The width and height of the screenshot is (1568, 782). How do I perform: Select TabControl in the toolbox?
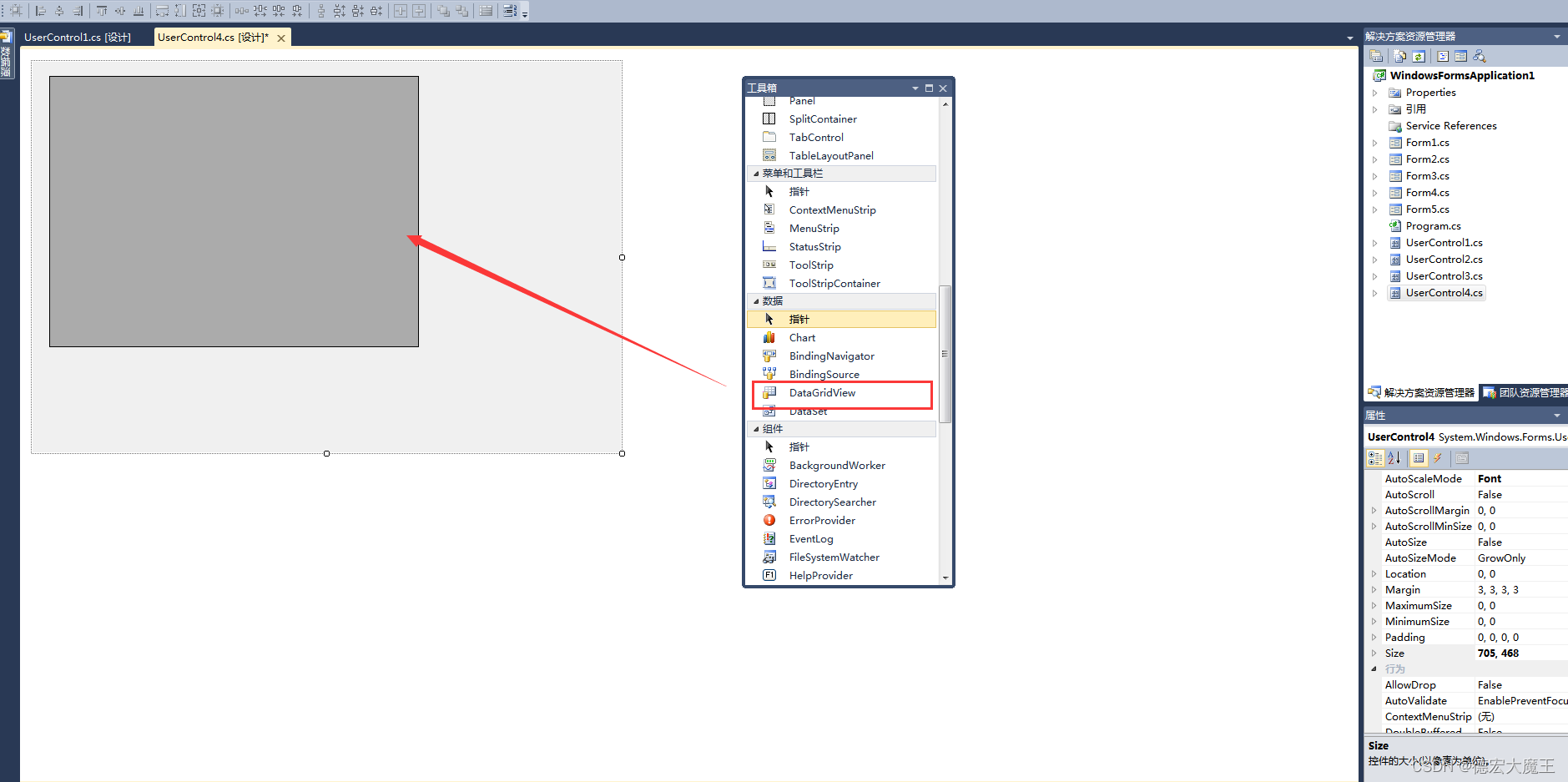(x=841, y=138)
